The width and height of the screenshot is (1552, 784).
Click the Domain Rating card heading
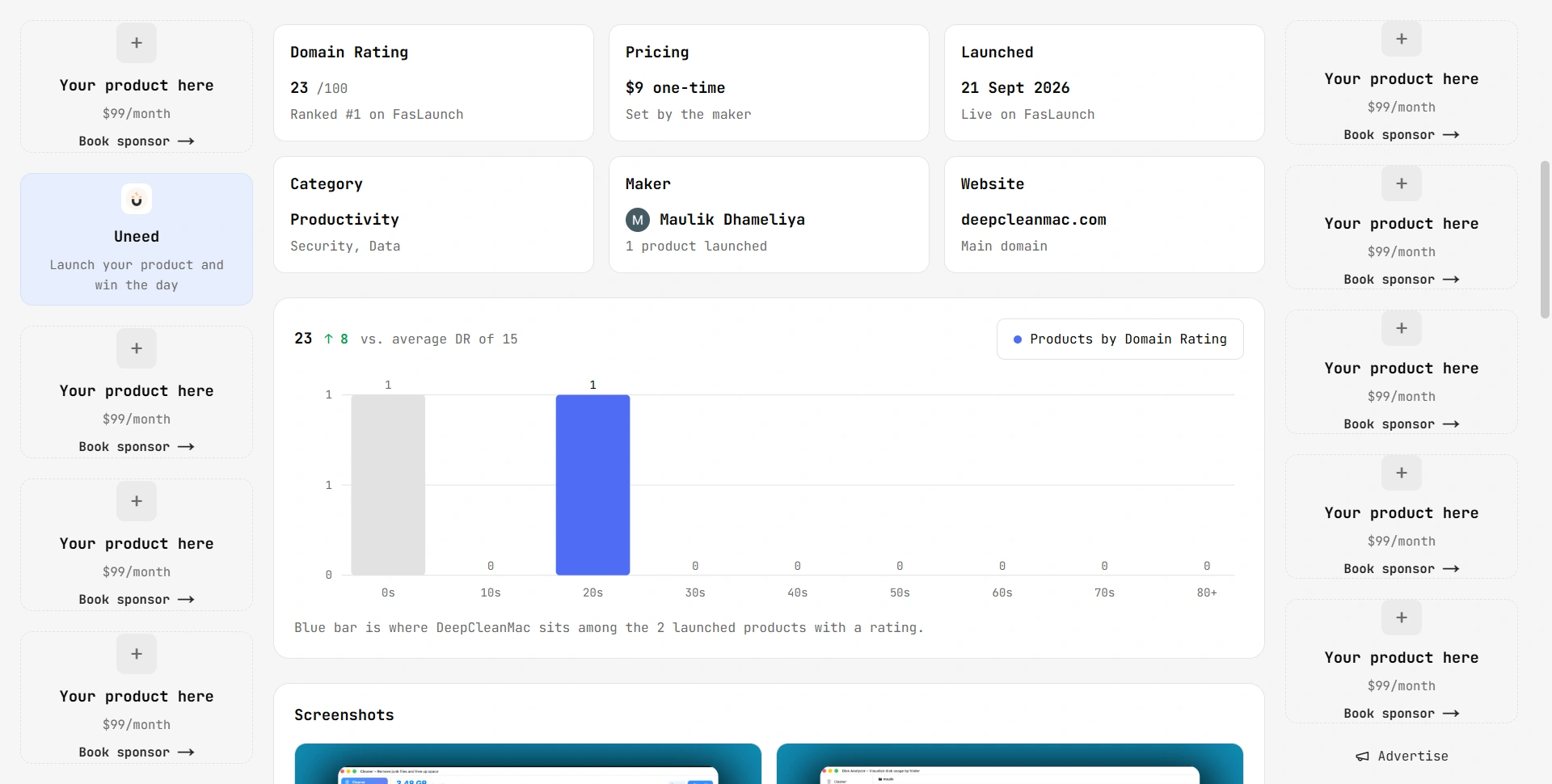(x=349, y=53)
